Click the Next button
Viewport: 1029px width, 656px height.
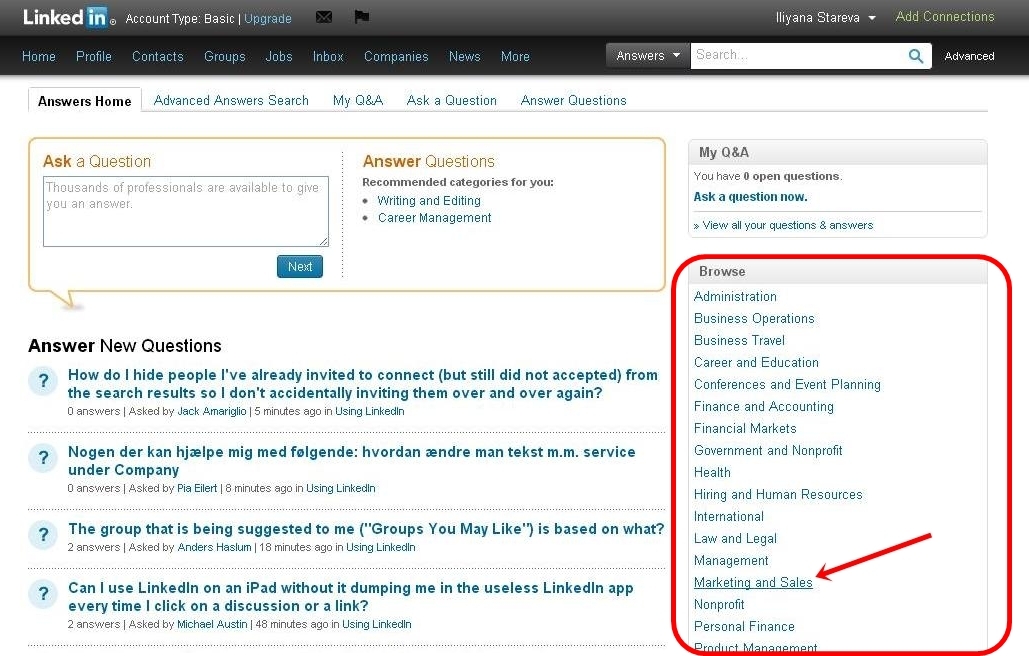pos(300,266)
